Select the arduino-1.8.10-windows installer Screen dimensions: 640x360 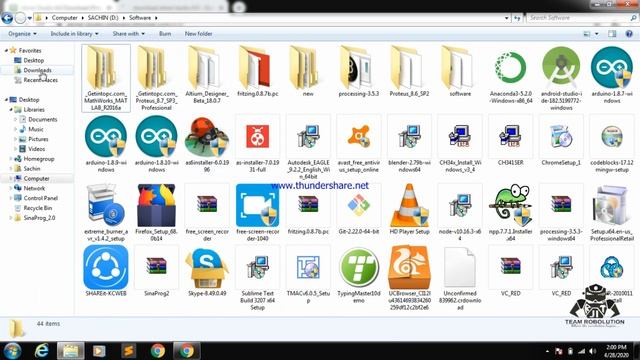click(x=156, y=144)
